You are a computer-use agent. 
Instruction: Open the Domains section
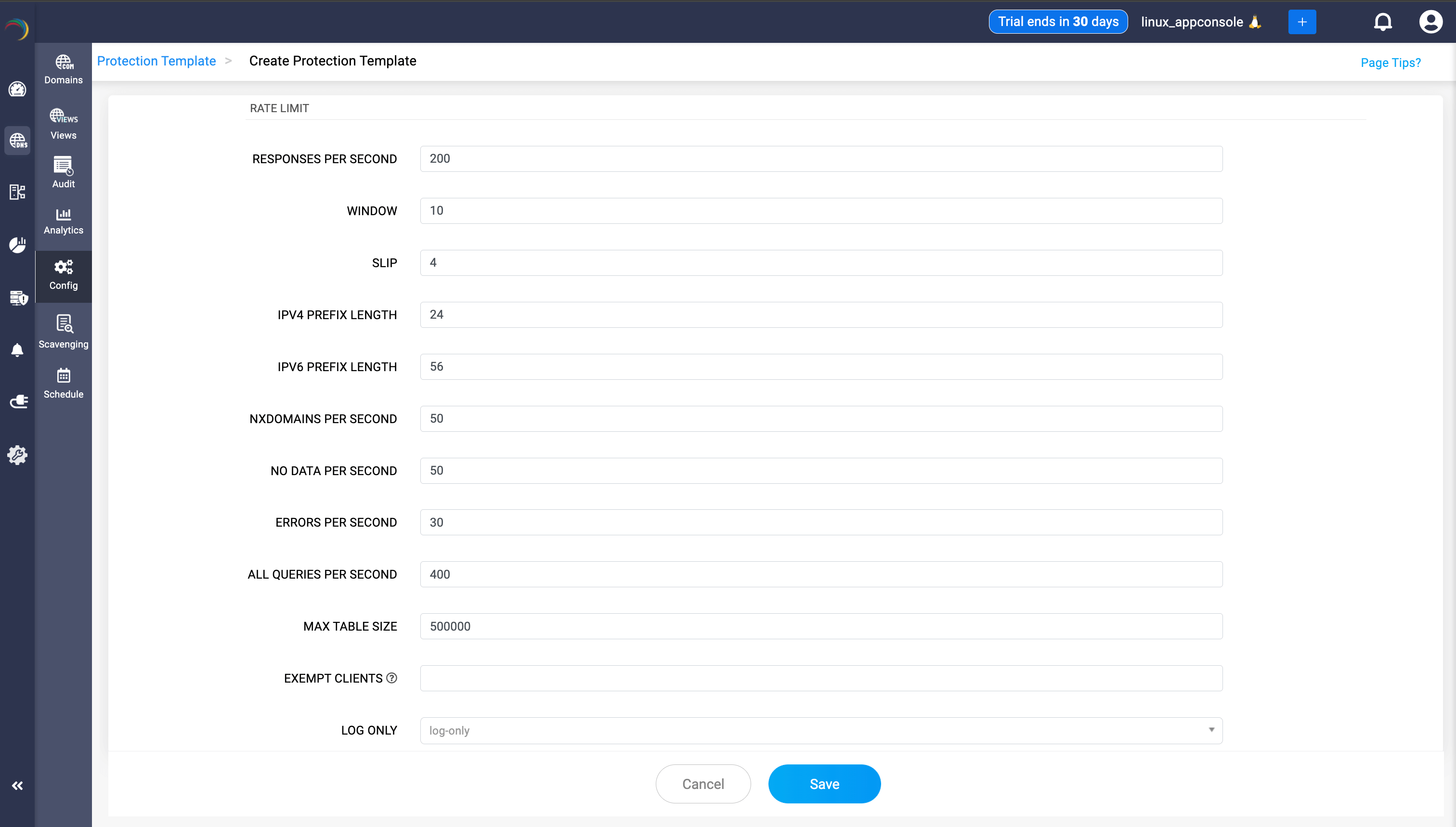tap(63, 68)
